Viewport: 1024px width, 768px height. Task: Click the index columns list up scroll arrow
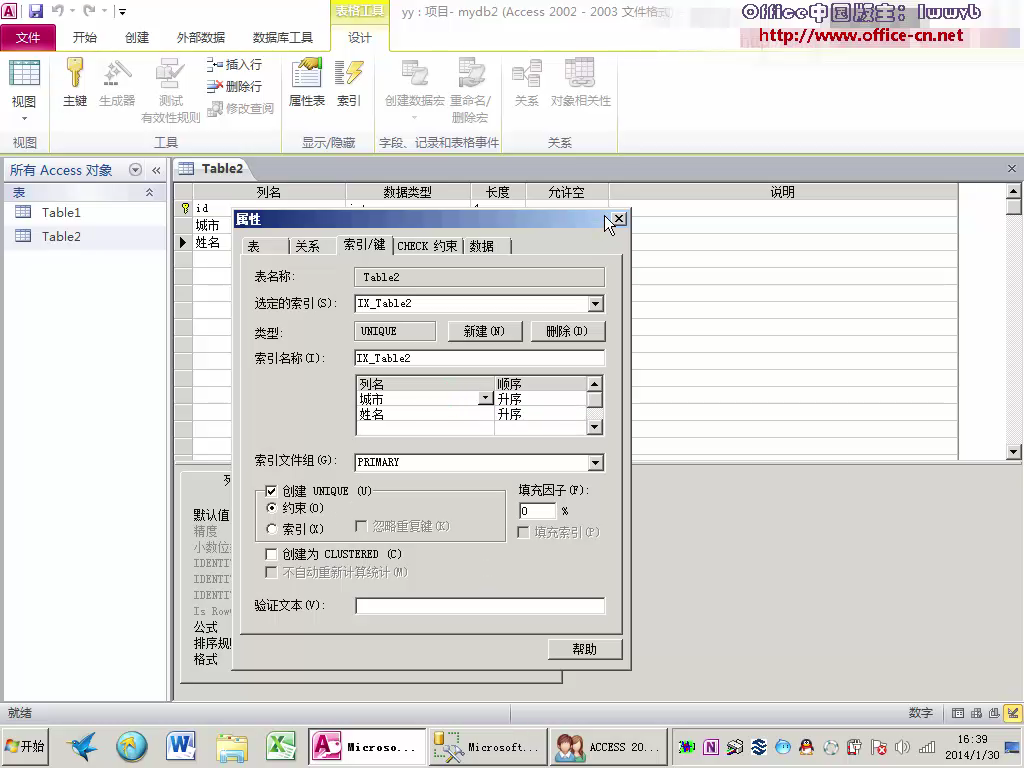(x=594, y=383)
